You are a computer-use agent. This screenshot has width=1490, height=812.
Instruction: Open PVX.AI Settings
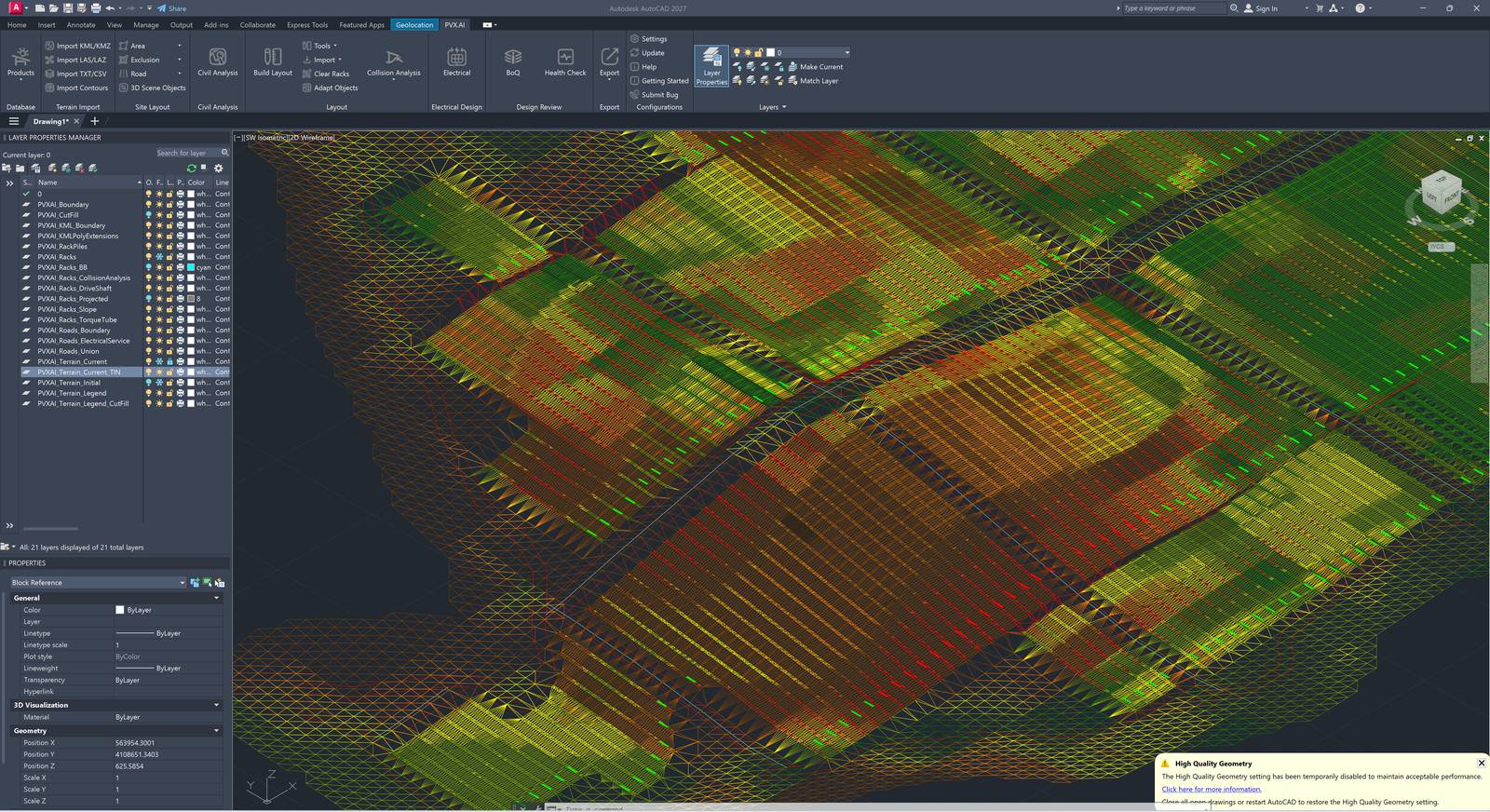[648, 39]
